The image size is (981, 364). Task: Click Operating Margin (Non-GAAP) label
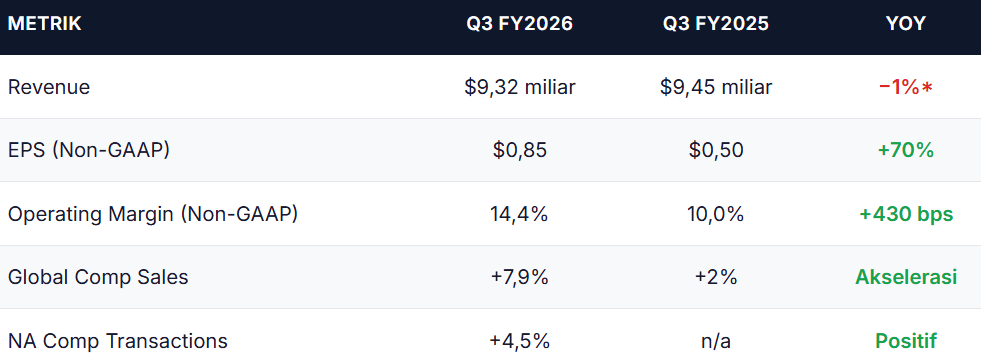point(153,214)
